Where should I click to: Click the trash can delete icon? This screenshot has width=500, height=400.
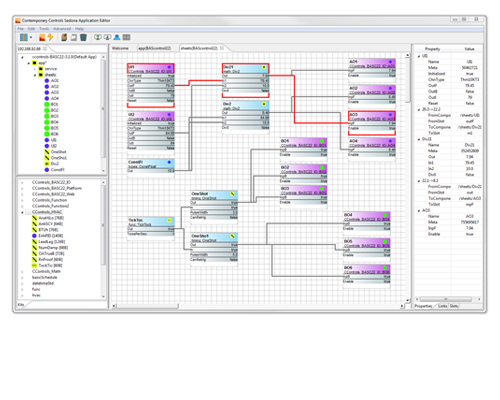coord(83,37)
